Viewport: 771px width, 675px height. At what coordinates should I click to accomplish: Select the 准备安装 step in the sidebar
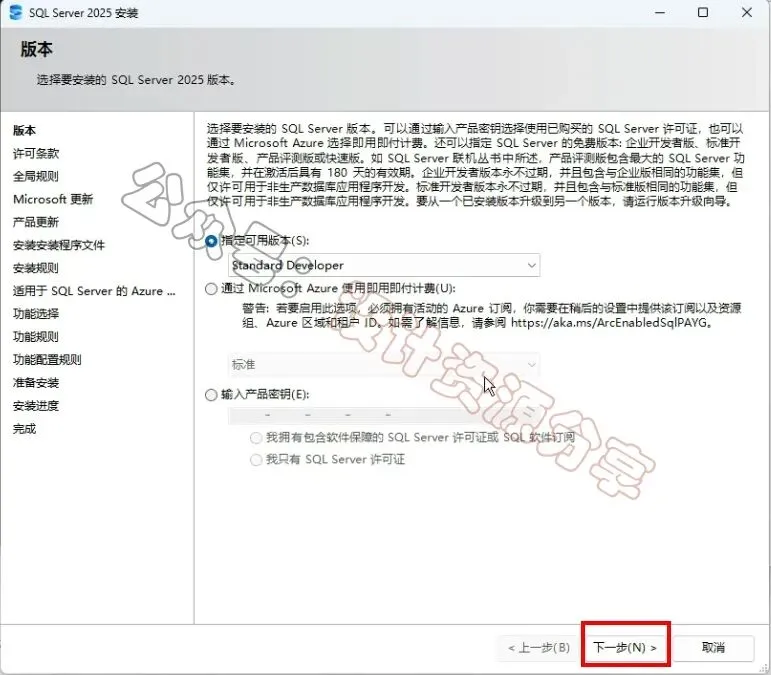click(36, 382)
